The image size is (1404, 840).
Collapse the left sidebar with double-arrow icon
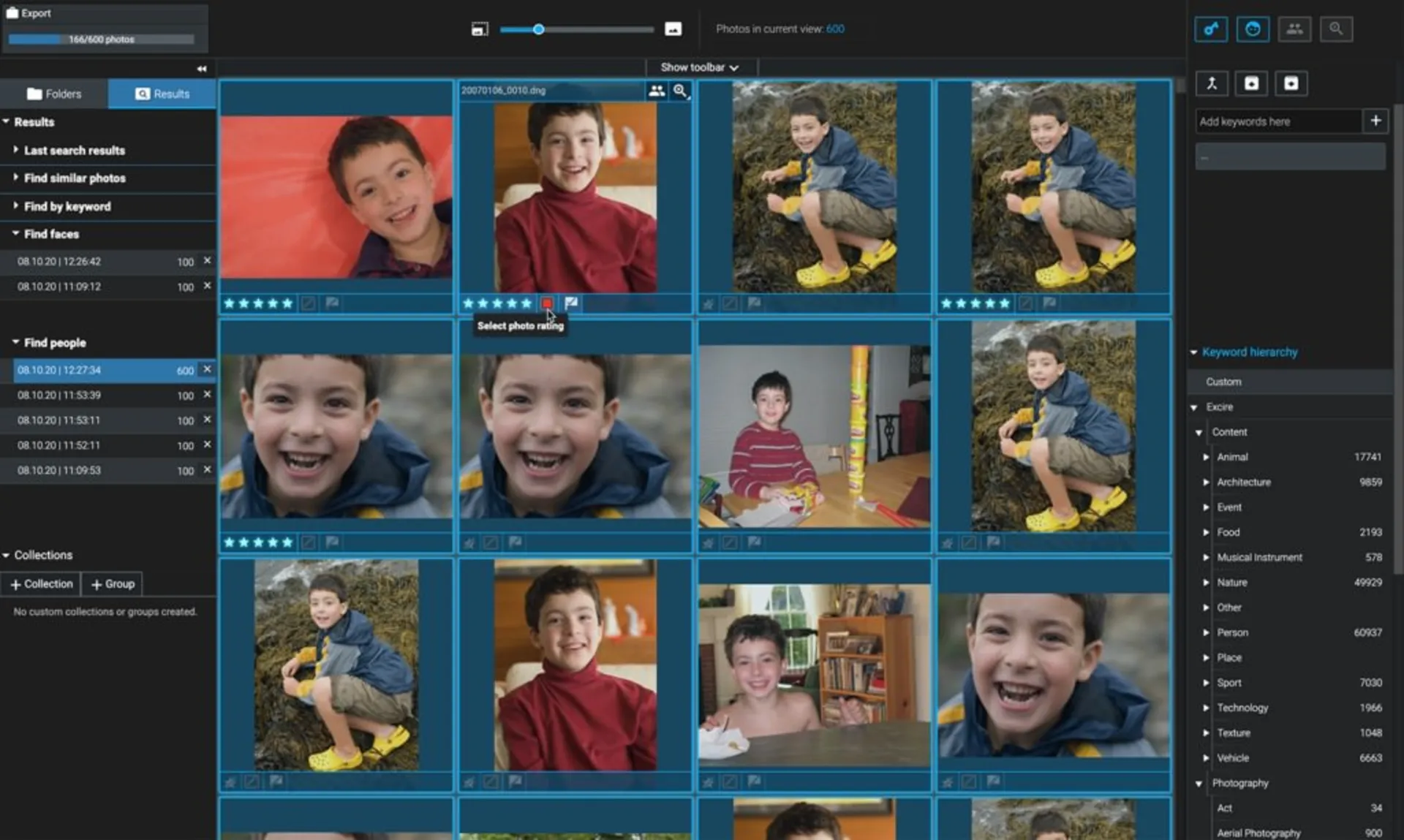pos(201,69)
